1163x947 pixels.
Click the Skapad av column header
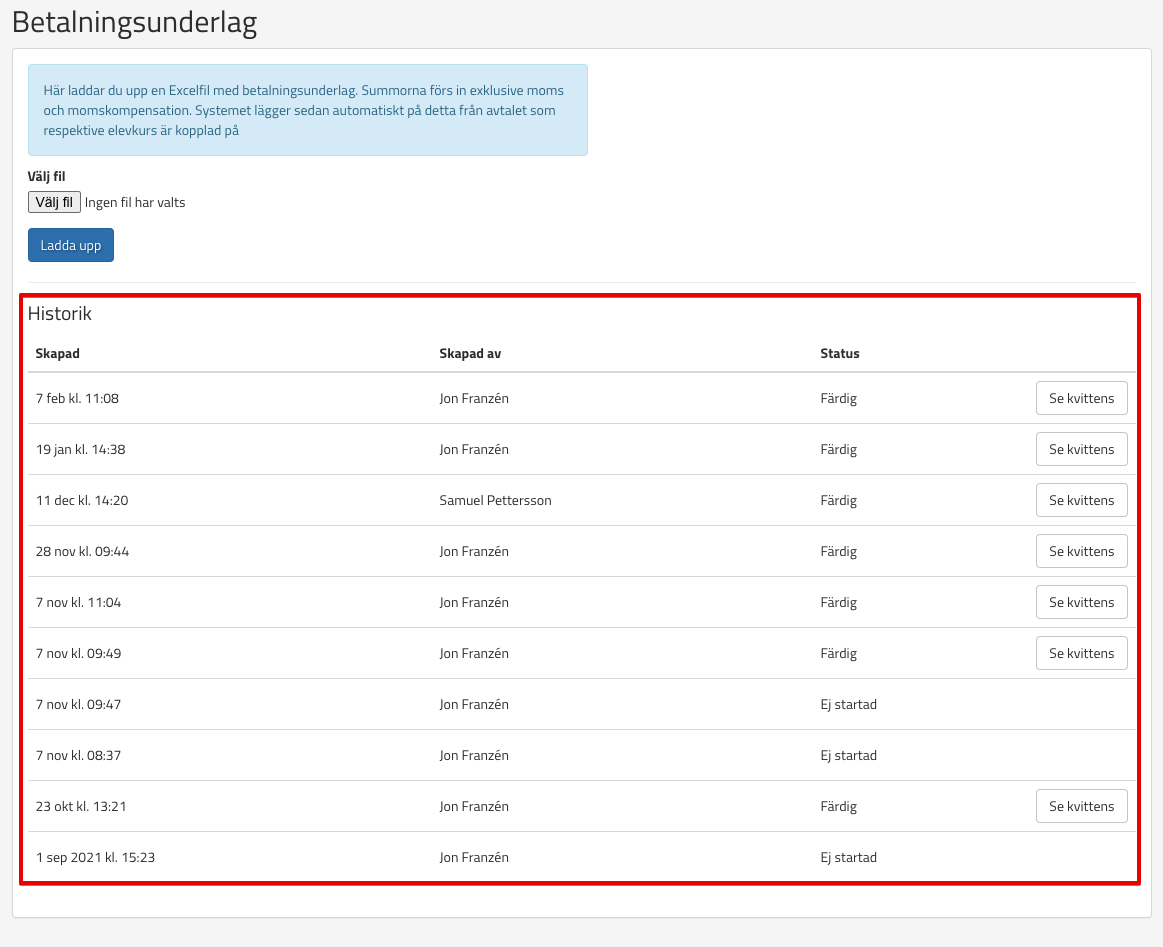469,353
